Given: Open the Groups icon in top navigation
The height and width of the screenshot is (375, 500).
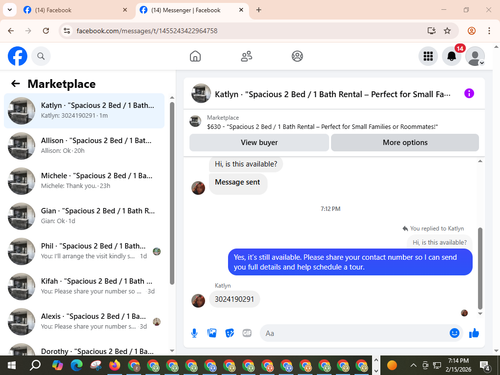Looking at the screenshot, I should point(297,56).
